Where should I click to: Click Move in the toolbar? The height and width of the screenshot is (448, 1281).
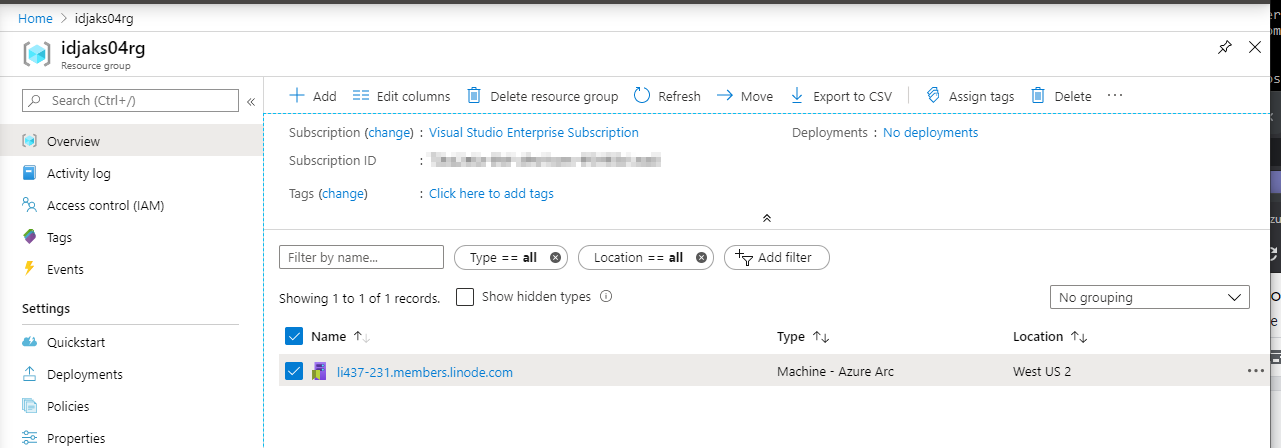click(x=745, y=96)
